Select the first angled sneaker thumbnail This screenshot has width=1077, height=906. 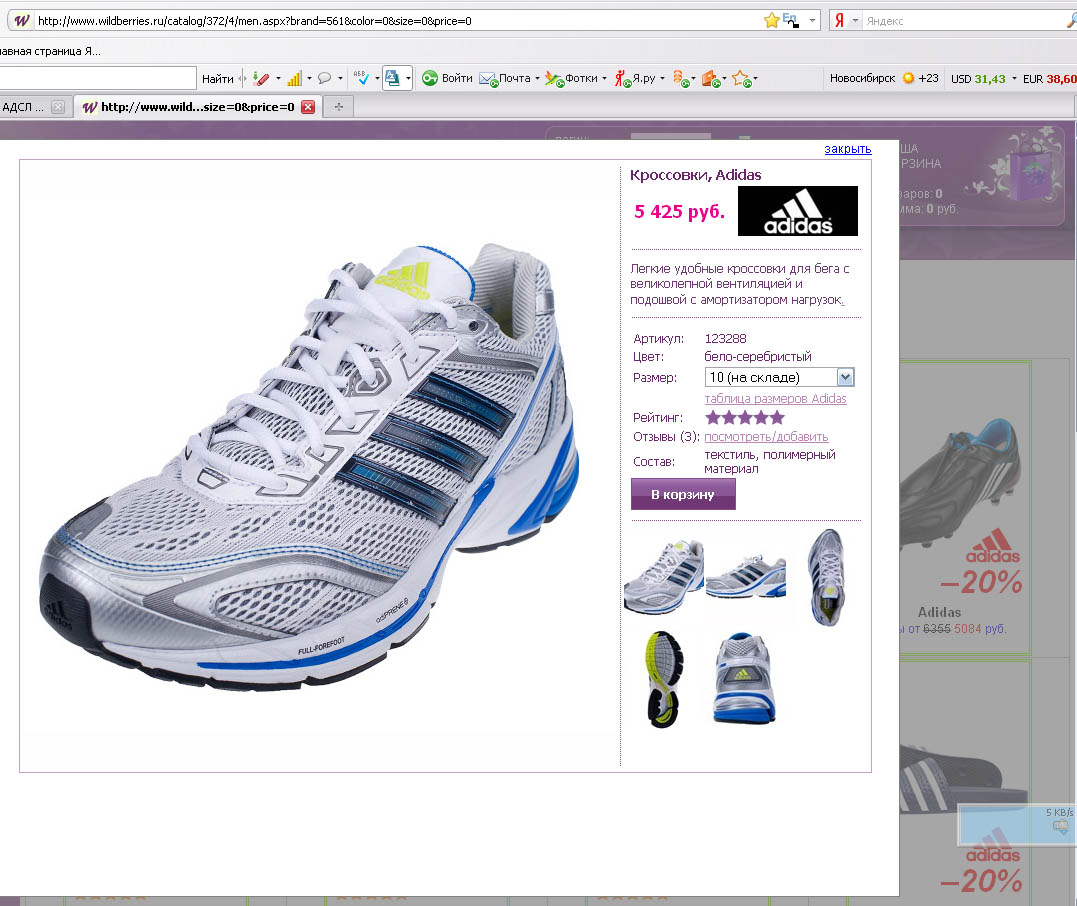pyautogui.click(x=664, y=576)
